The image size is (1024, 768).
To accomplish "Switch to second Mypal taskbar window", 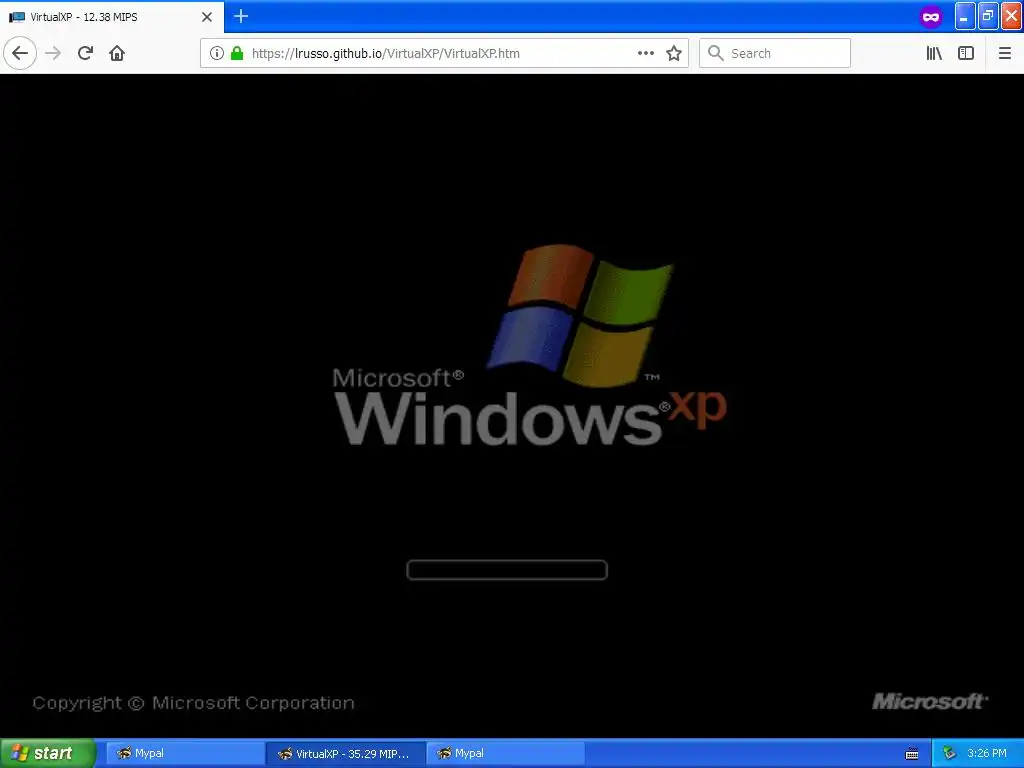I will [505, 753].
